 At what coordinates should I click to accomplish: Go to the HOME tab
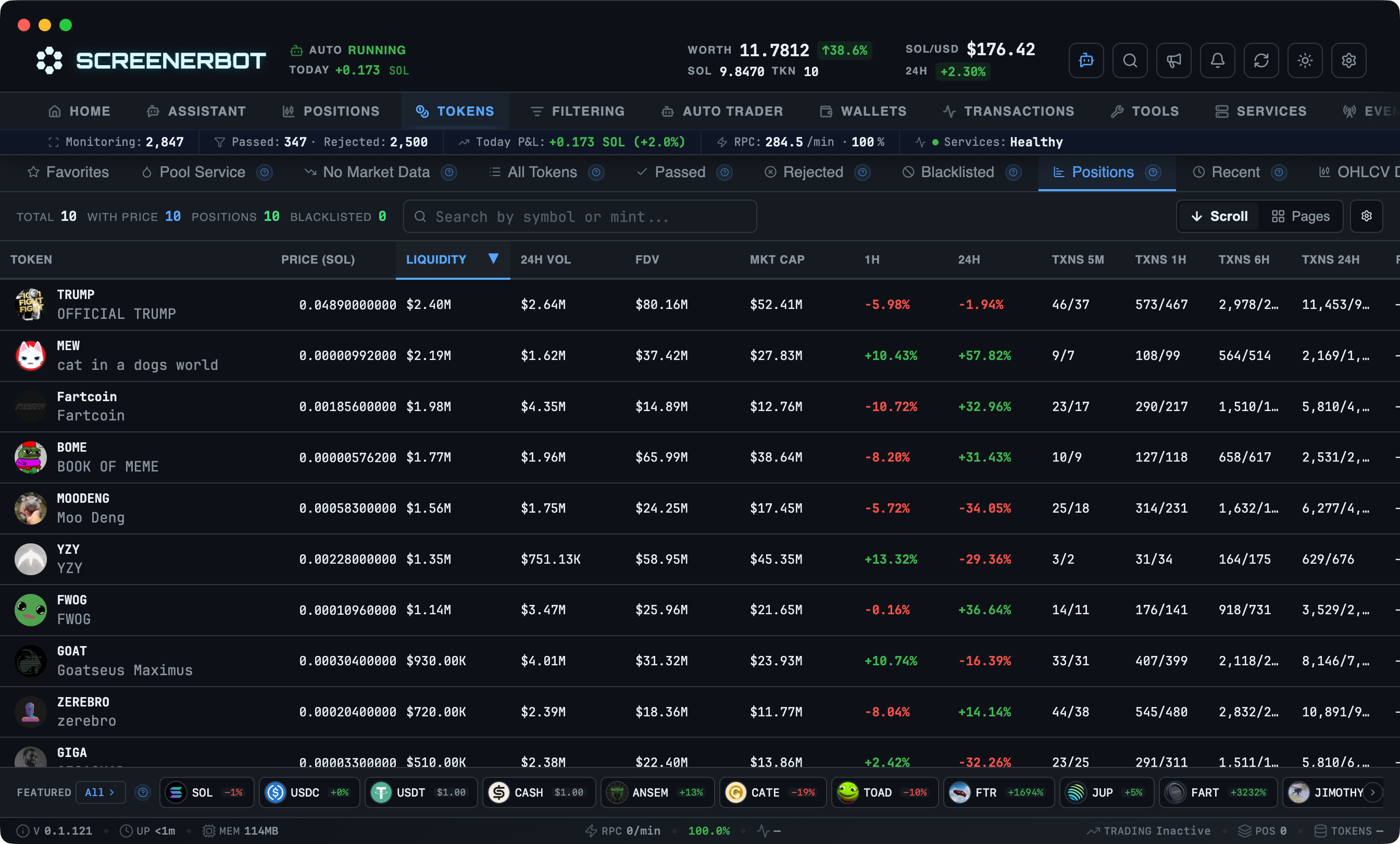point(79,111)
